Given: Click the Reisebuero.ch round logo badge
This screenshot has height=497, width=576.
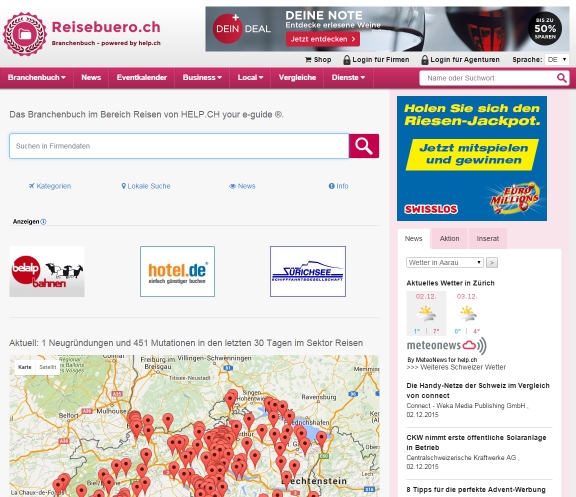Looking at the screenshot, I should [25, 34].
